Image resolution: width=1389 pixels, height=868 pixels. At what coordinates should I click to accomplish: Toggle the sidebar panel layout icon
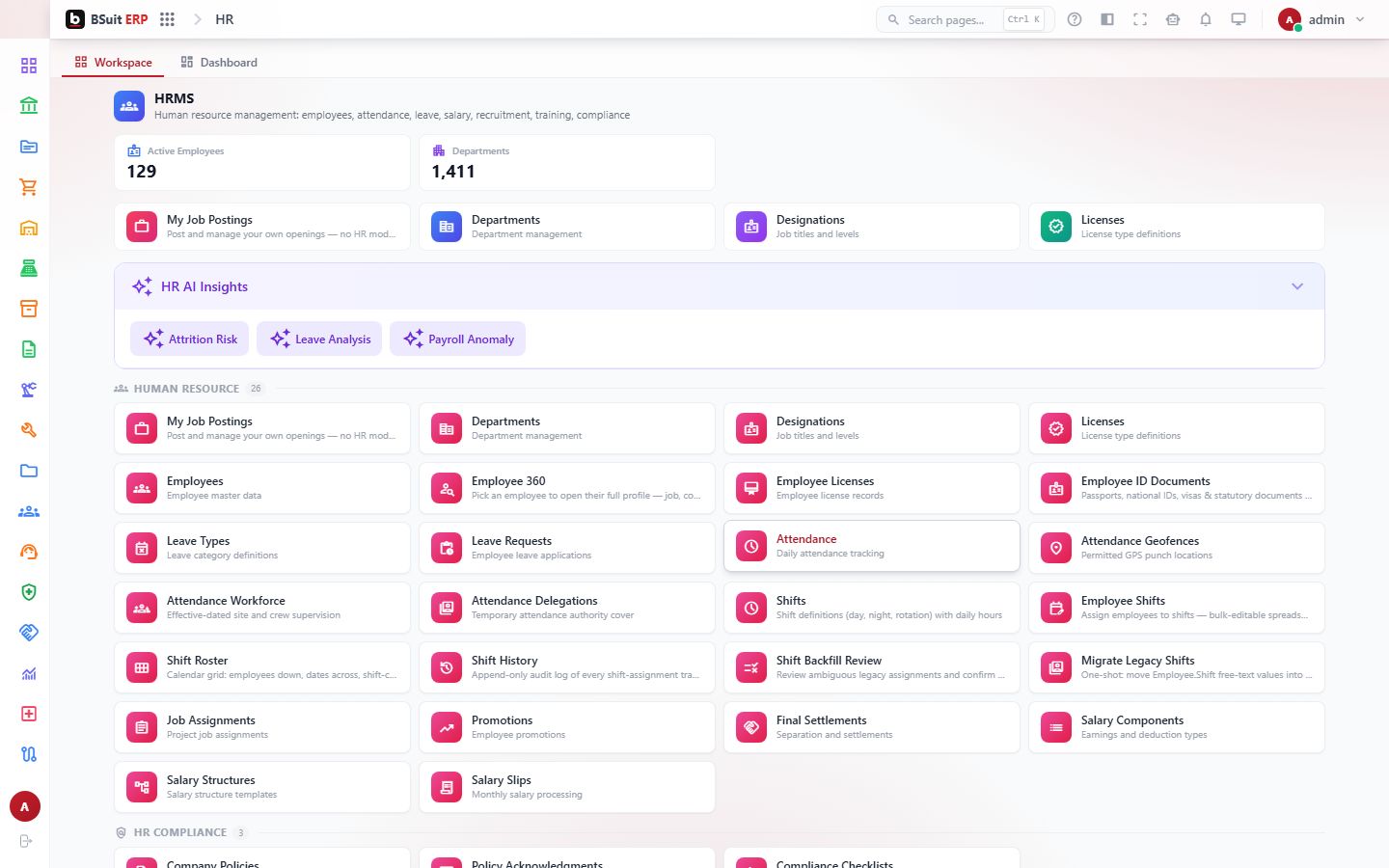pos(1107,19)
